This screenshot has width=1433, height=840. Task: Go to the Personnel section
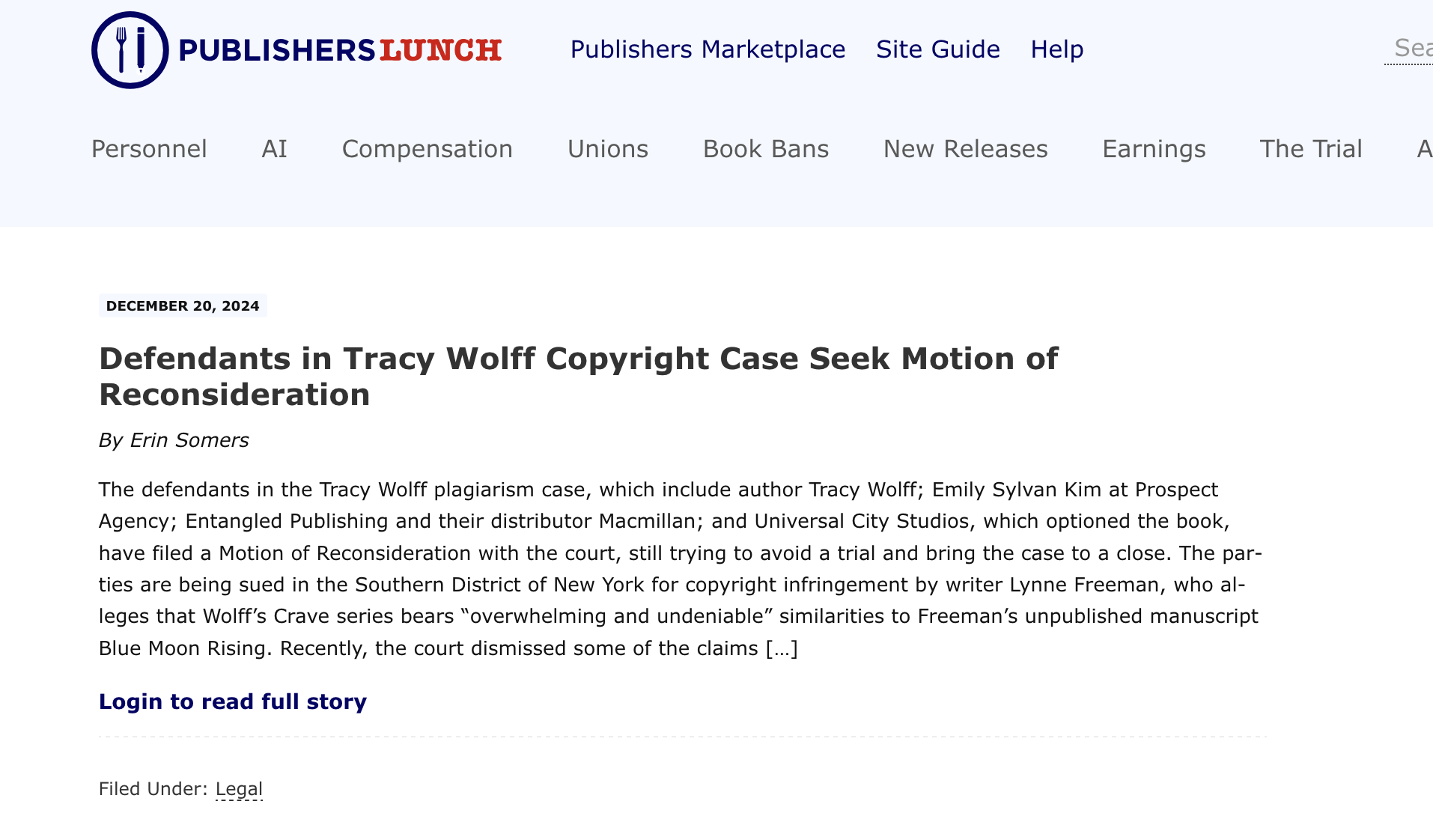click(x=149, y=149)
